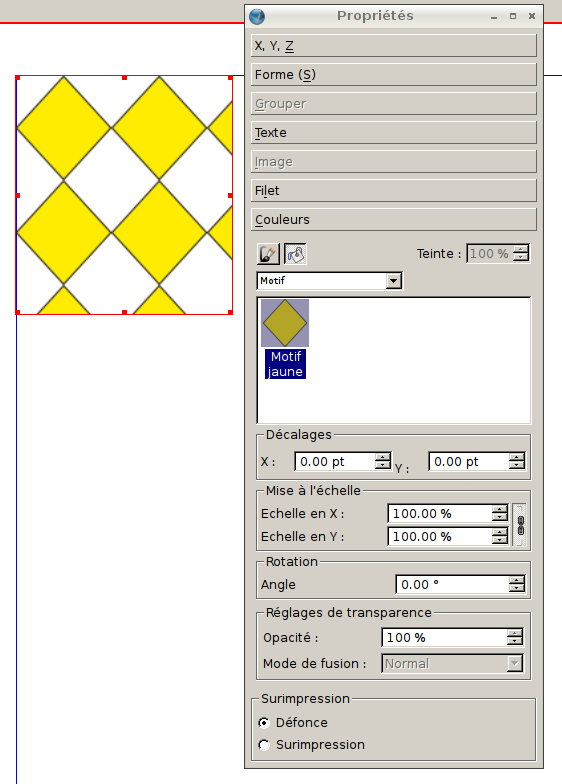This screenshot has width=562, height=784.
Task: Click the Opacité percentage field
Action: point(444,638)
